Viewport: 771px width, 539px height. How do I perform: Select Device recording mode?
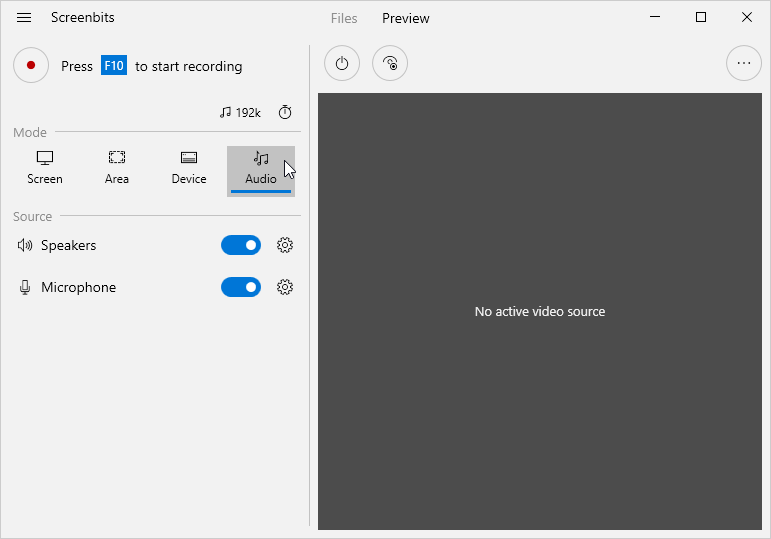pos(189,168)
